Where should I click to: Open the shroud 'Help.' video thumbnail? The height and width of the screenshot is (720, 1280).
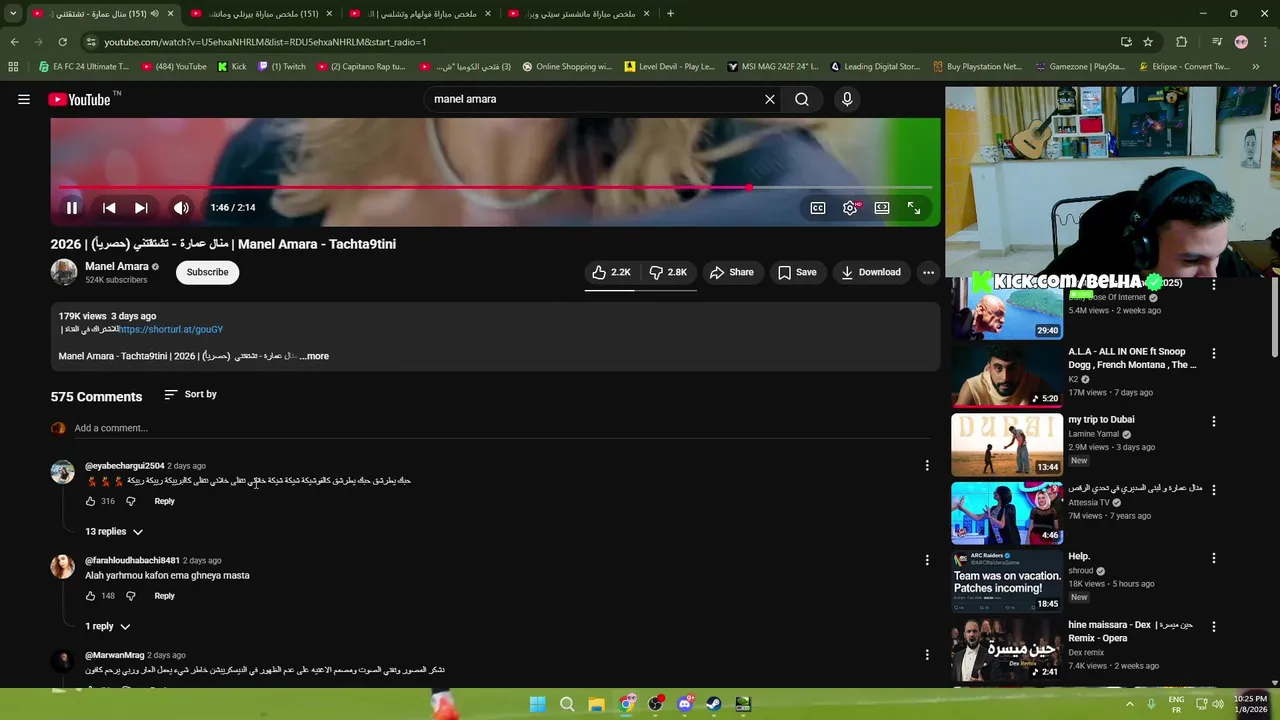(x=1006, y=581)
